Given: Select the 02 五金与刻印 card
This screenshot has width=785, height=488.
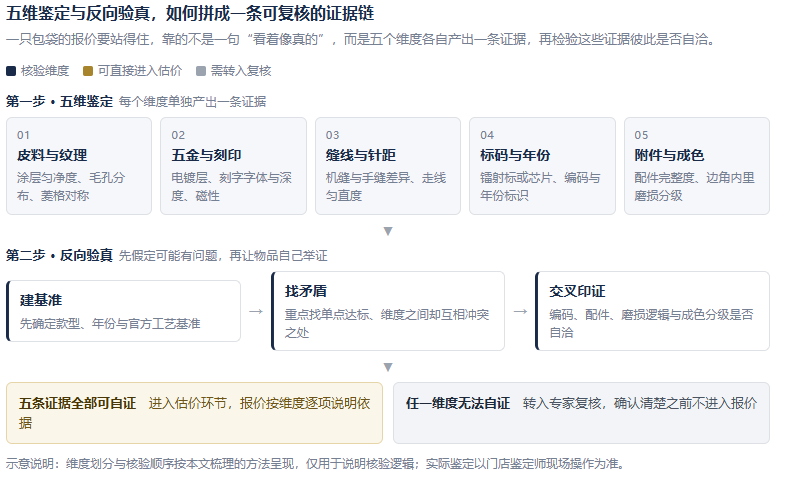Looking at the screenshot, I should pyautogui.click(x=233, y=166).
